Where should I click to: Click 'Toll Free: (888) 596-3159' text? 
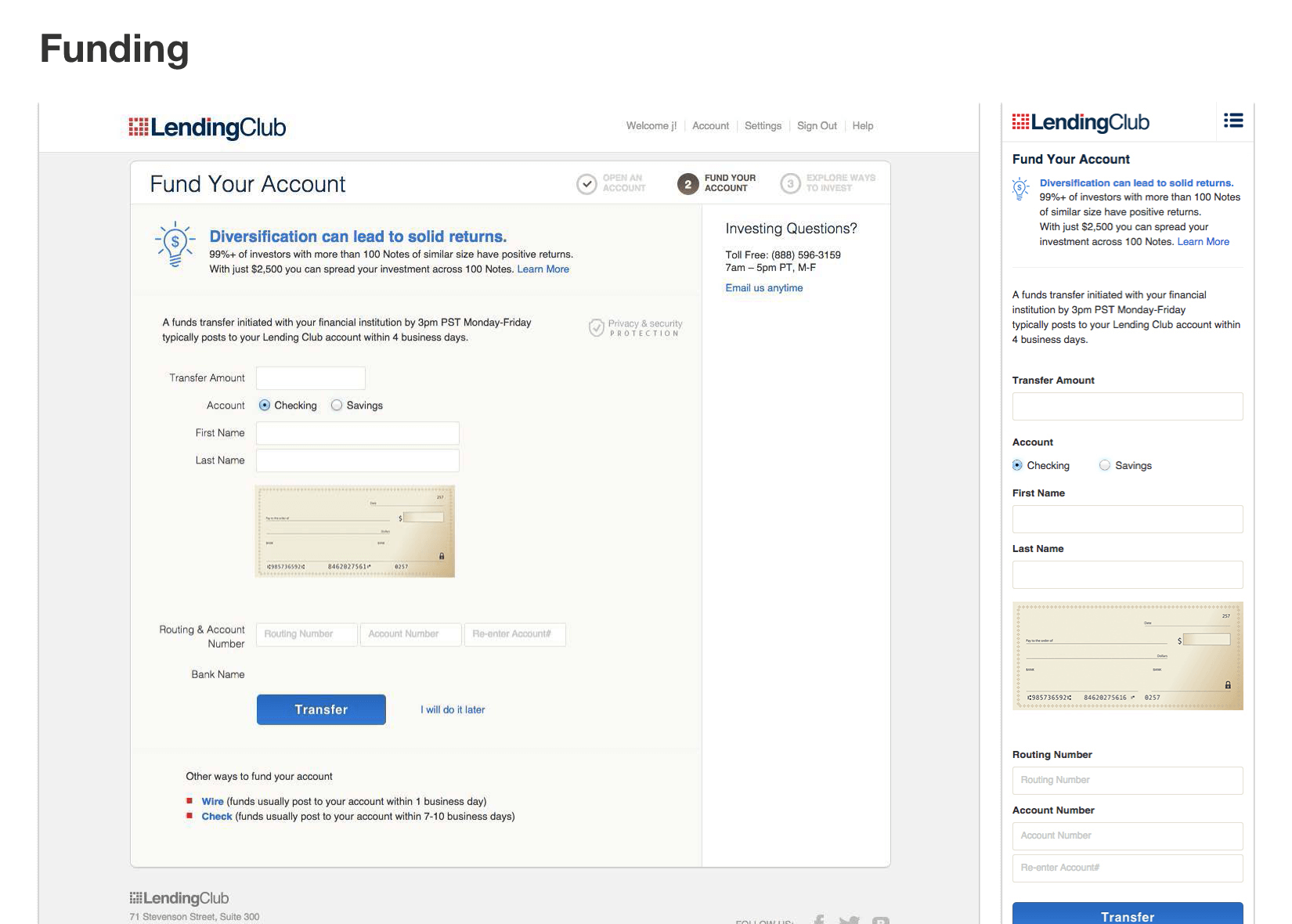[783, 255]
